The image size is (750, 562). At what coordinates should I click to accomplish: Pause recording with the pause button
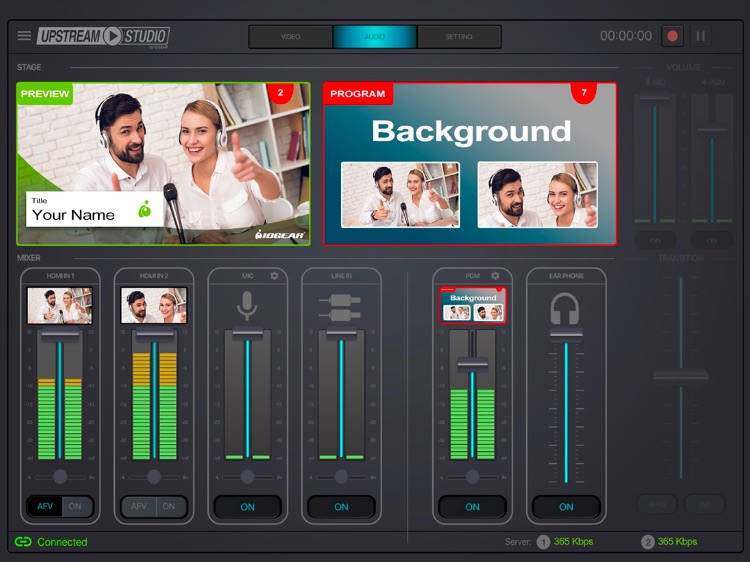point(700,36)
